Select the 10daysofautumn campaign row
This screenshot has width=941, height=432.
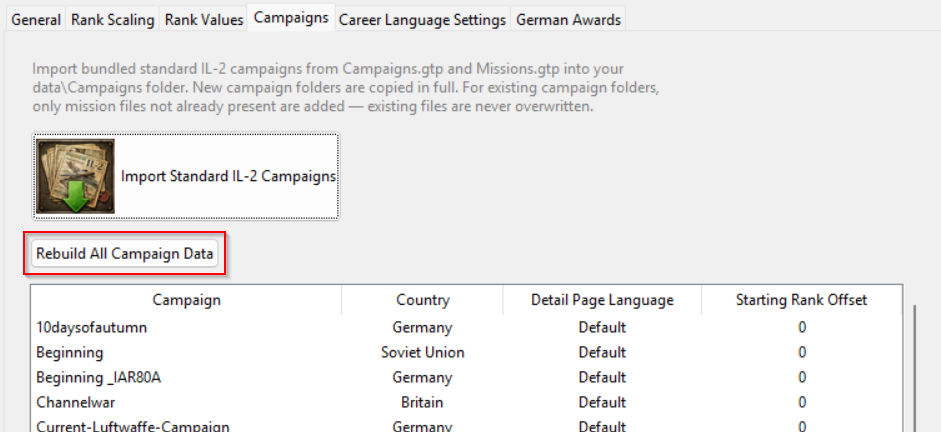coord(466,328)
